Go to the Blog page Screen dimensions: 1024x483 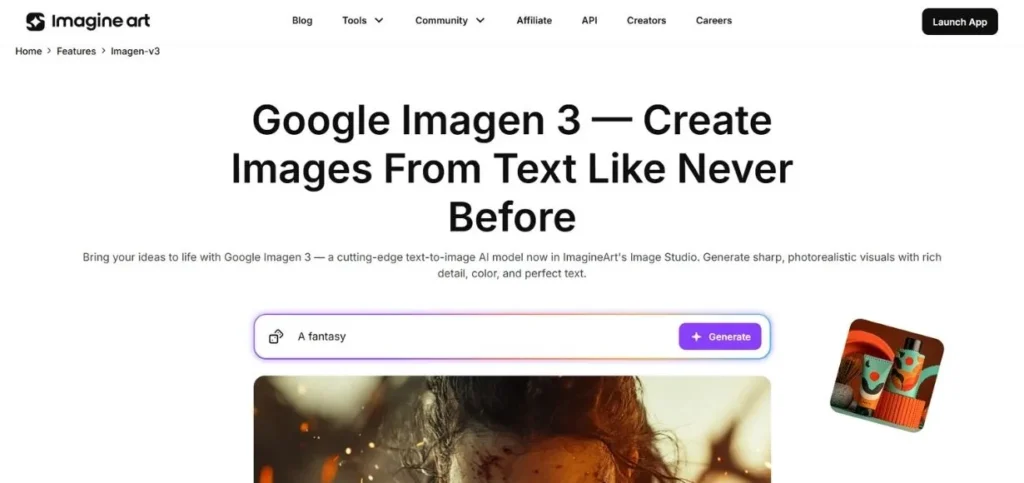[302, 21]
